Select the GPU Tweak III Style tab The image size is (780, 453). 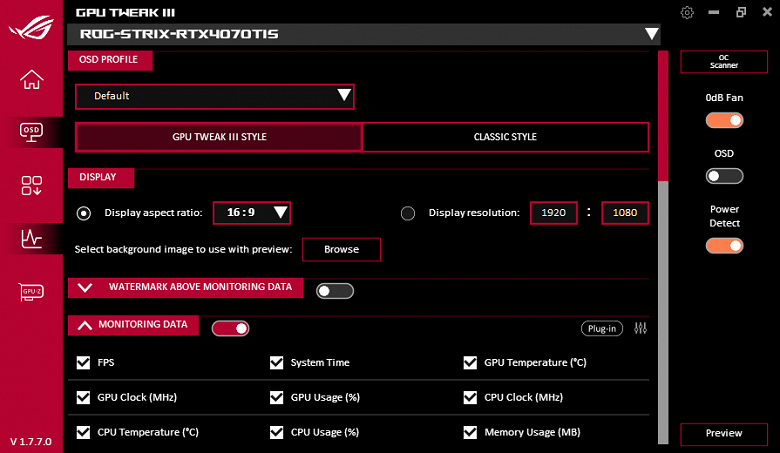pos(219,137)
